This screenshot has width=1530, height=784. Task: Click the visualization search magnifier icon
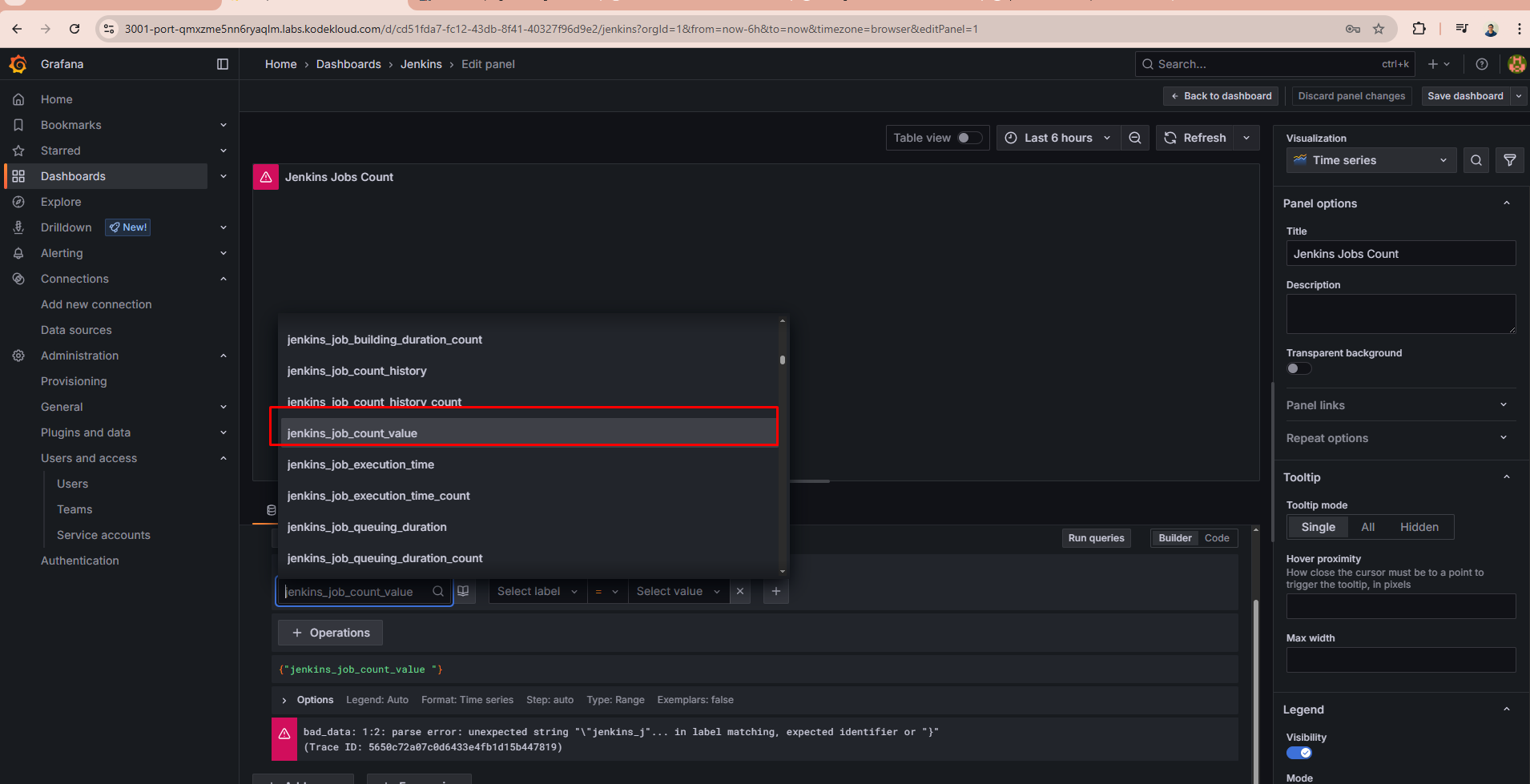(x=1476, y=160)
